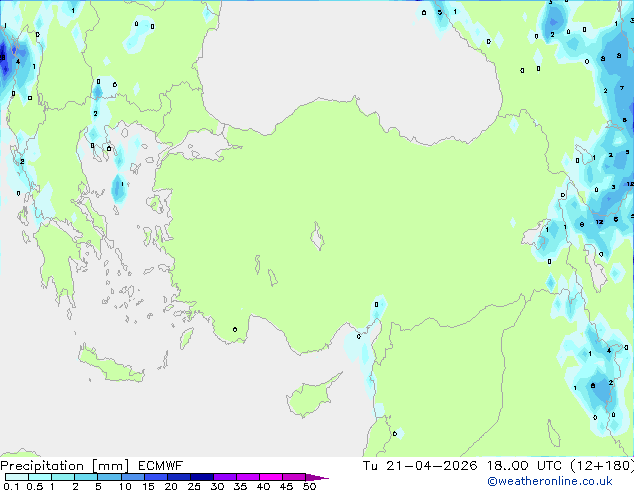Click the 35–40 mm purple legend swatch

pos(247,477)
